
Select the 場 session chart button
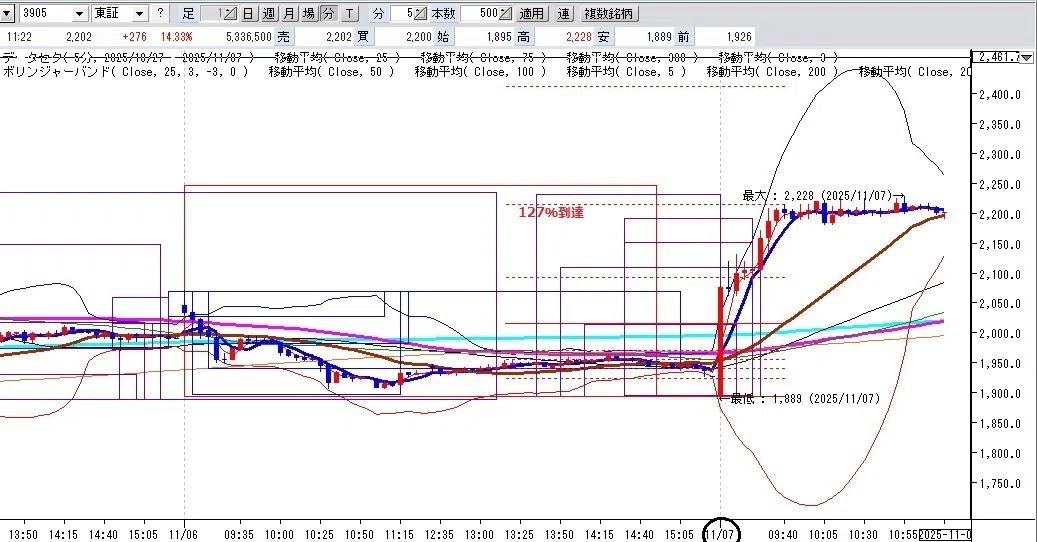309,13
